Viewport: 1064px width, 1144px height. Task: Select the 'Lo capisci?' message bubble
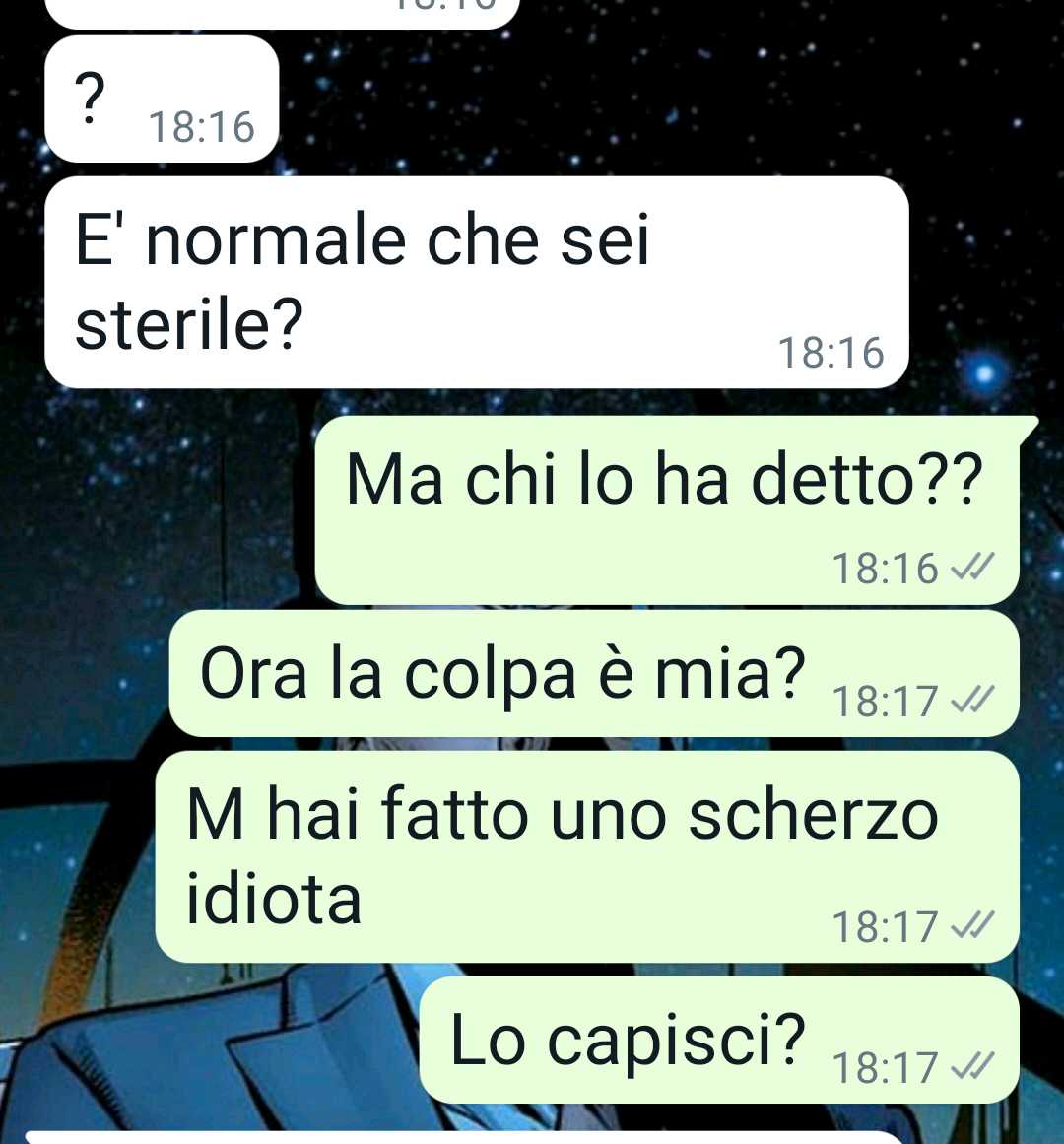pos(719,1040)
